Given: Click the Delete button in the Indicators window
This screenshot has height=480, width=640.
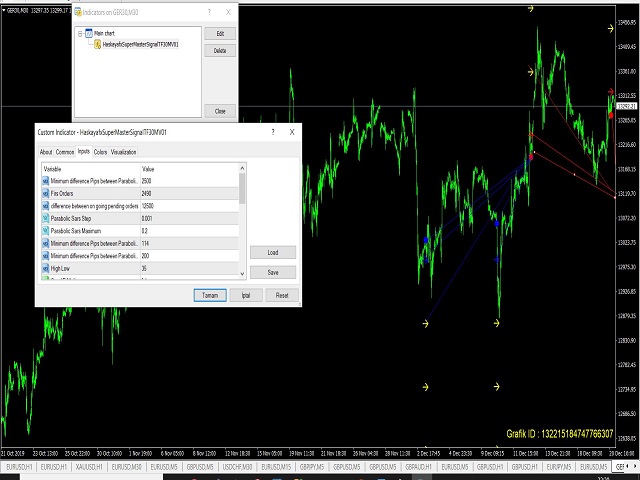Looking at the screenshot, I should 220,51.
